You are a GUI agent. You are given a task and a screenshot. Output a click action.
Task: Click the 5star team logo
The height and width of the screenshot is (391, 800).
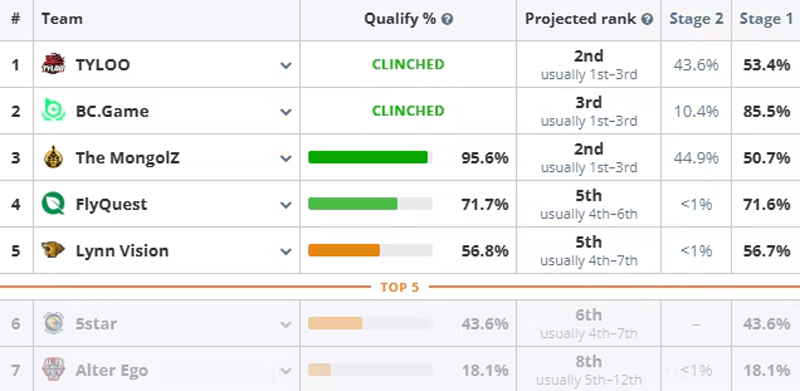[x=54, y=324]
